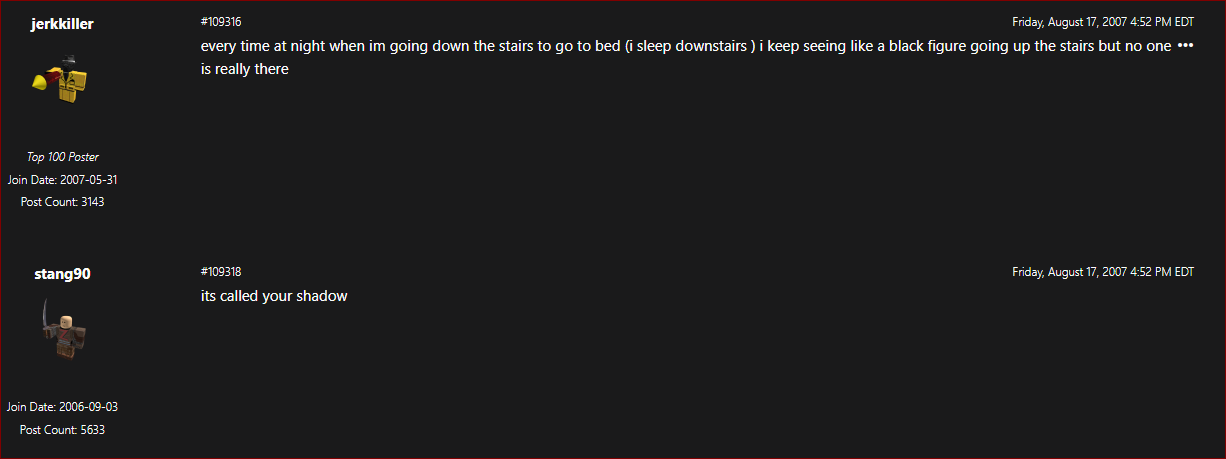
Task: Open jerkkiller's profile via username
Action: 62,23
